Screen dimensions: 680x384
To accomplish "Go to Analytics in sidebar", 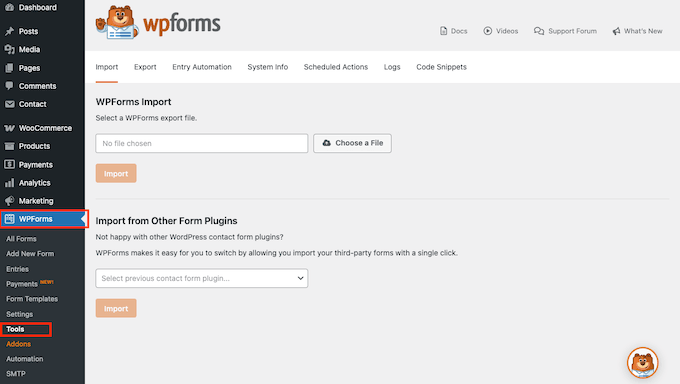I will (x=34, y=183).
